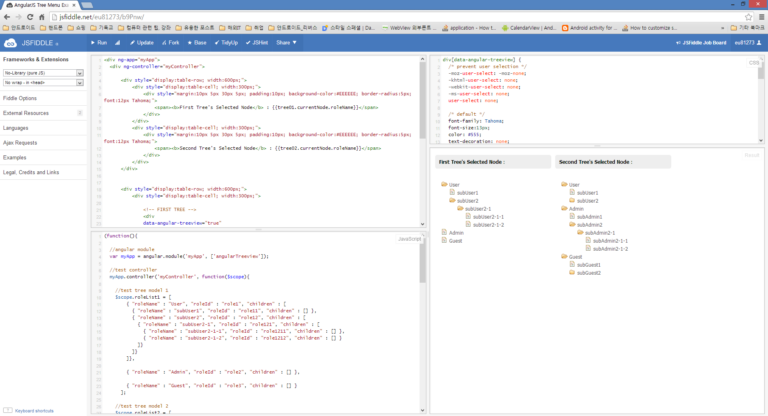Screen dimensions: 768x416
Task: Open the 'No wrap - in <head>' dropdown
Action: 44,83
